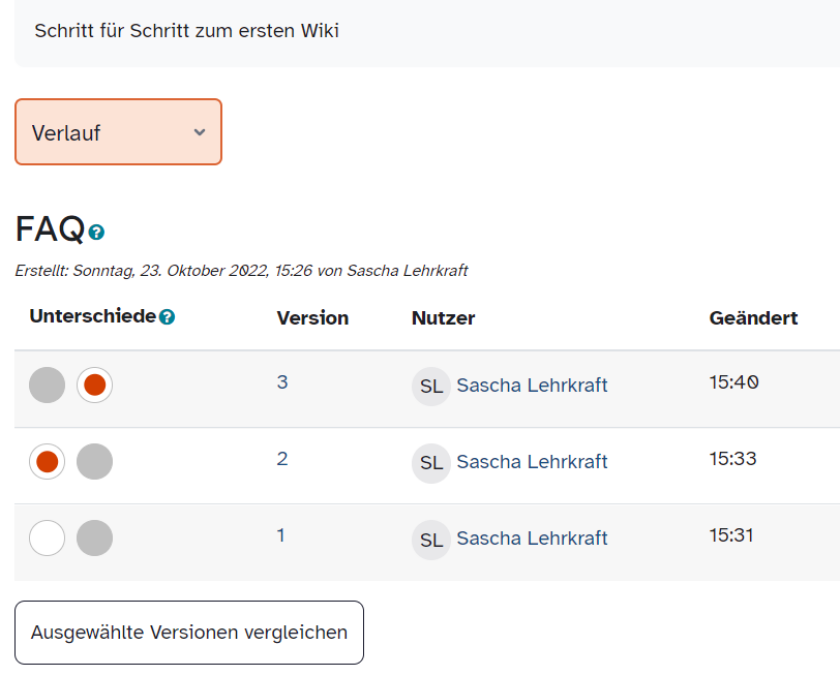The image size is (840, 676).
Task: Click the SL avatar for version 1
Action: (431, 539)
